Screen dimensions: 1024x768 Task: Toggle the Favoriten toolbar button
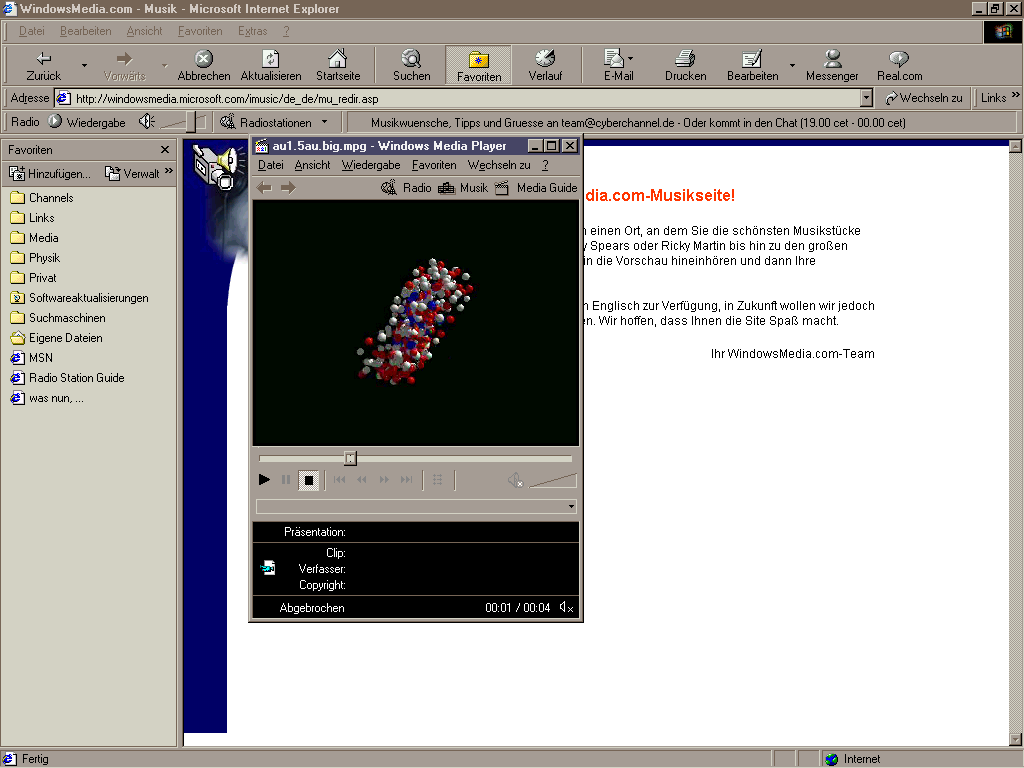click(x=479, y=65)
